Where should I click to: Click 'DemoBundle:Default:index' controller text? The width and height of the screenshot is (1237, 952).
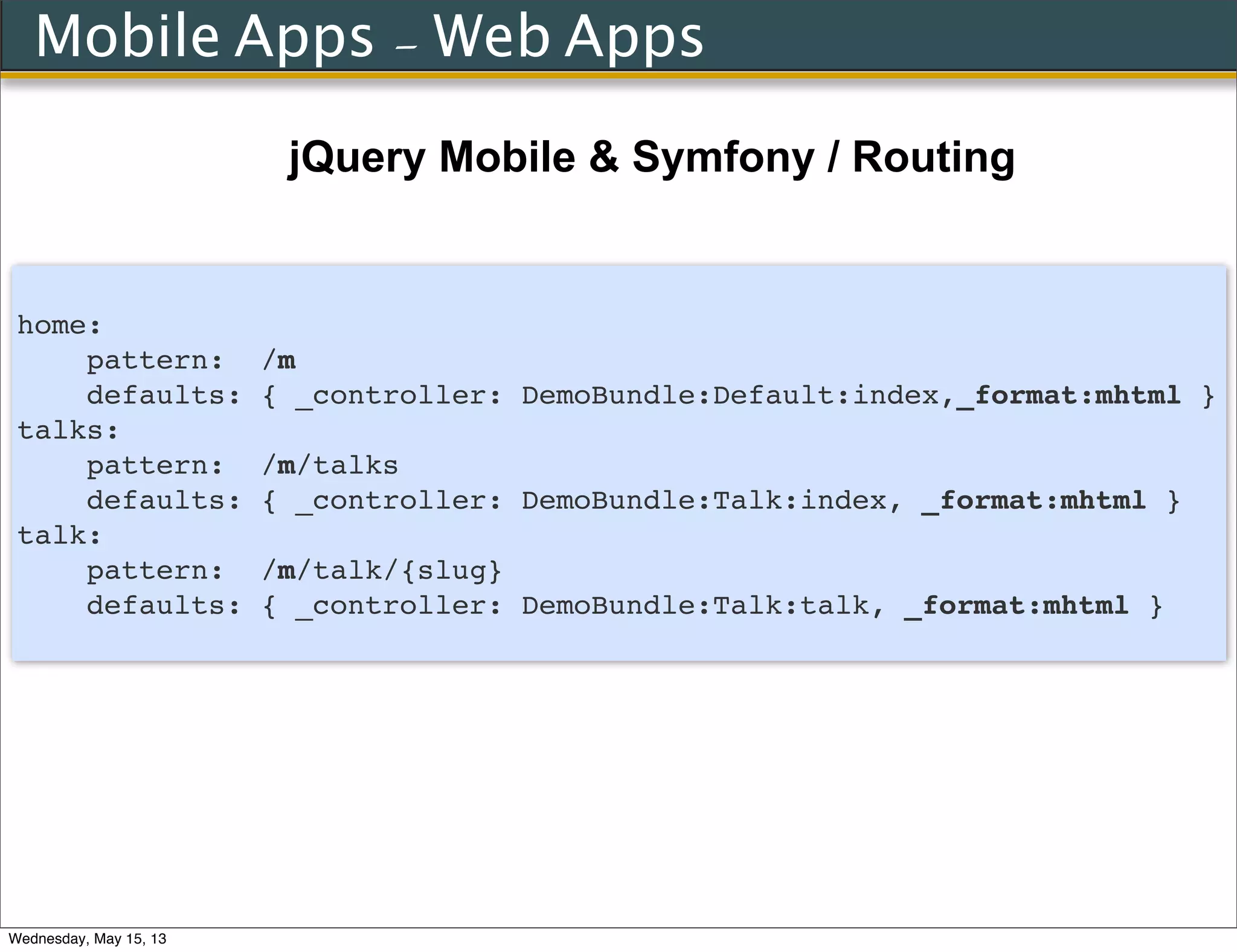[x=730, y=396]
